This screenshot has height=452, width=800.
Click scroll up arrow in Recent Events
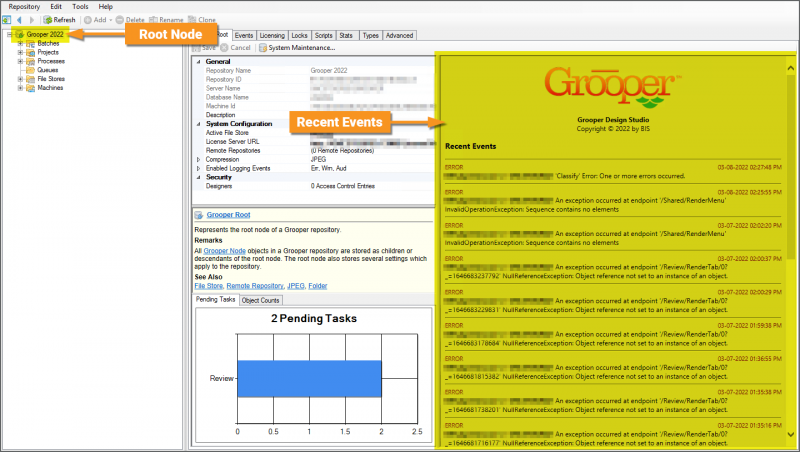coord(791,68)
